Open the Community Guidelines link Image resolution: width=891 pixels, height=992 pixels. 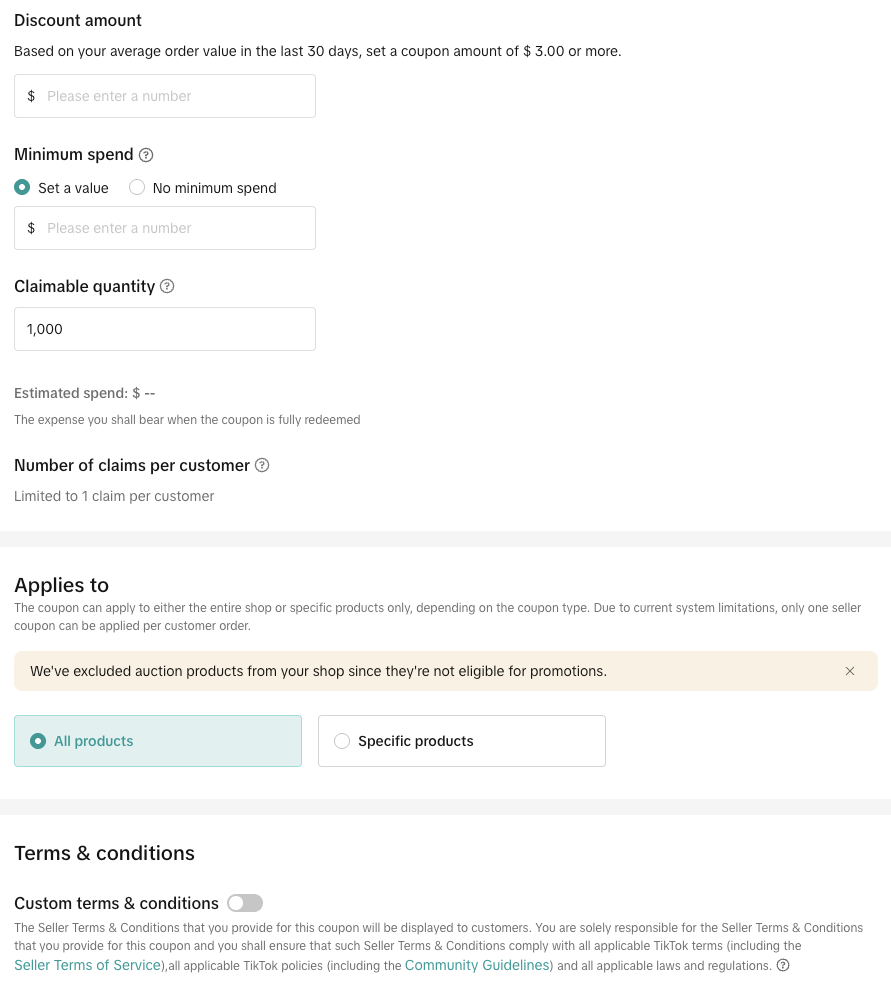pyautogui.click(x=478, y=965)
